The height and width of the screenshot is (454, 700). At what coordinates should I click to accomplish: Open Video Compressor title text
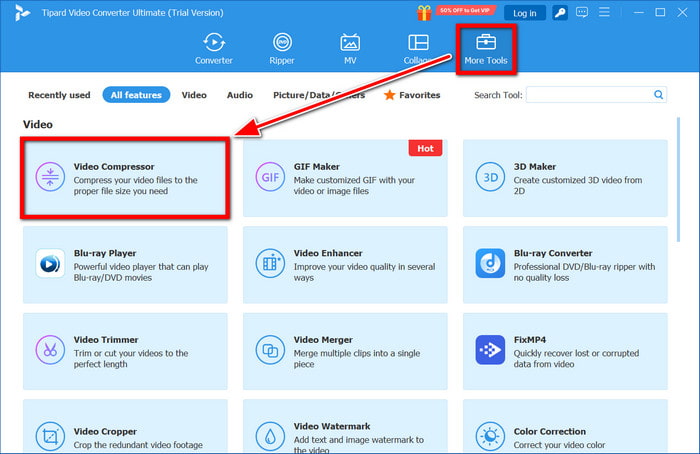pyautogui.click(x=114, y=167)
